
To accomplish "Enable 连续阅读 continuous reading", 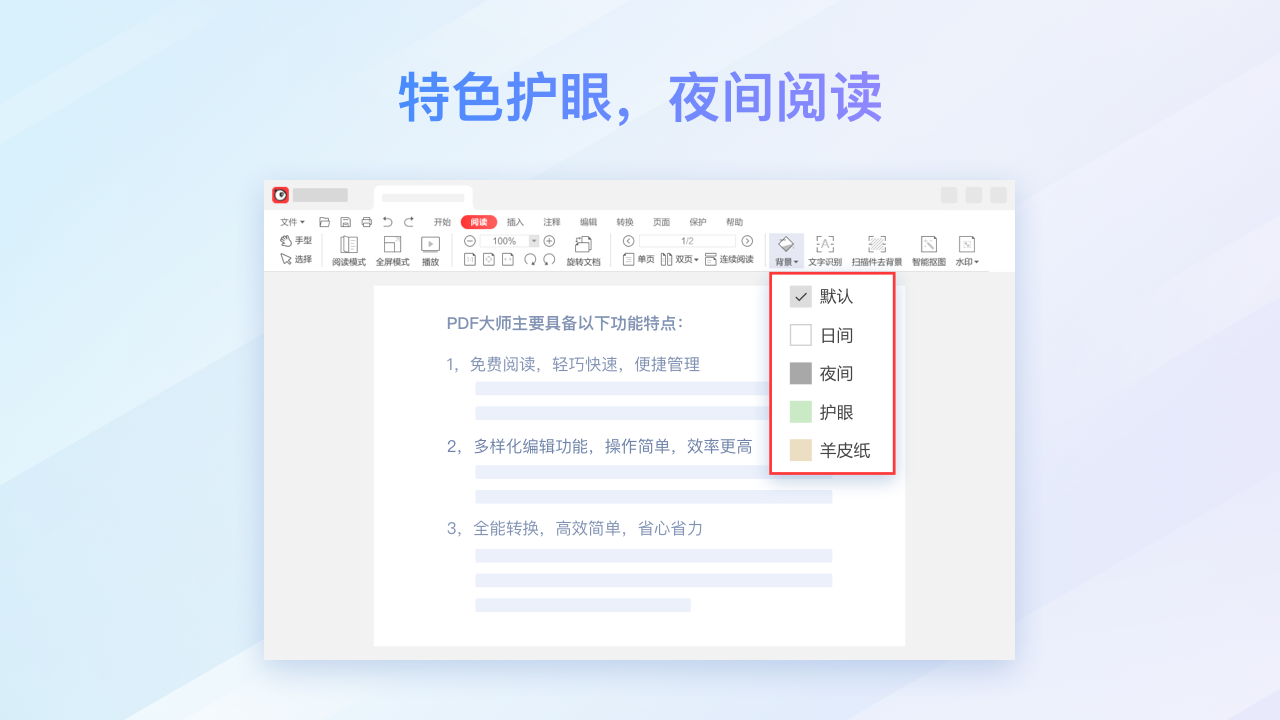I will [x=729, y=259].
